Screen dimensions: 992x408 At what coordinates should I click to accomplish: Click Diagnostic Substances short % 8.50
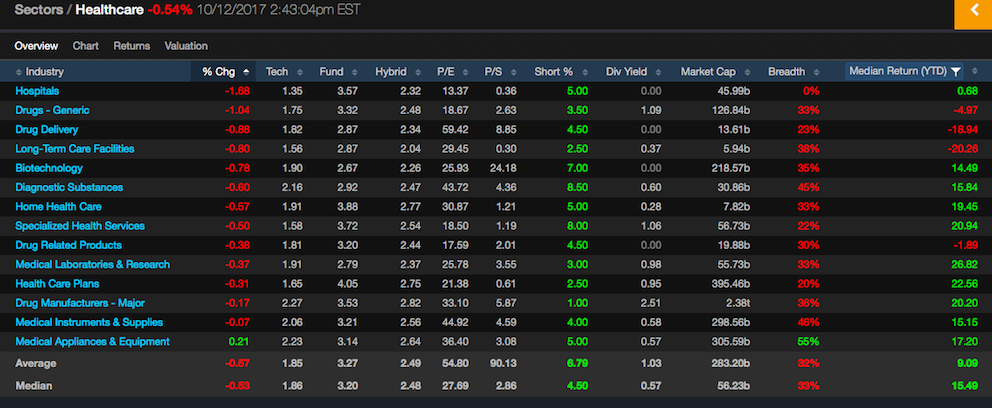[x=578, y=187]
